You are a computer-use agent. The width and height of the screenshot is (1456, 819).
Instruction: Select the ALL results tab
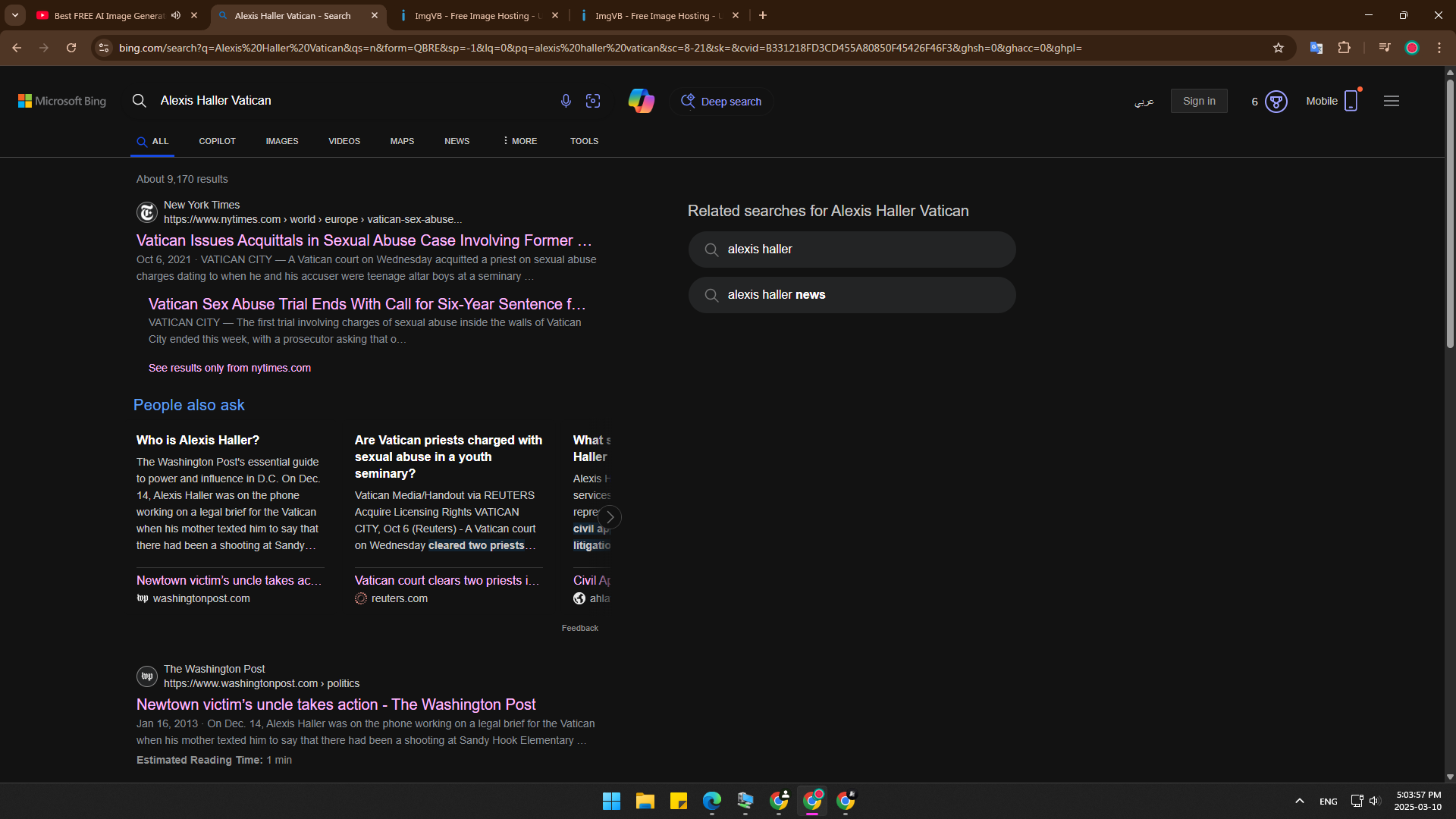tap(152, 141)
